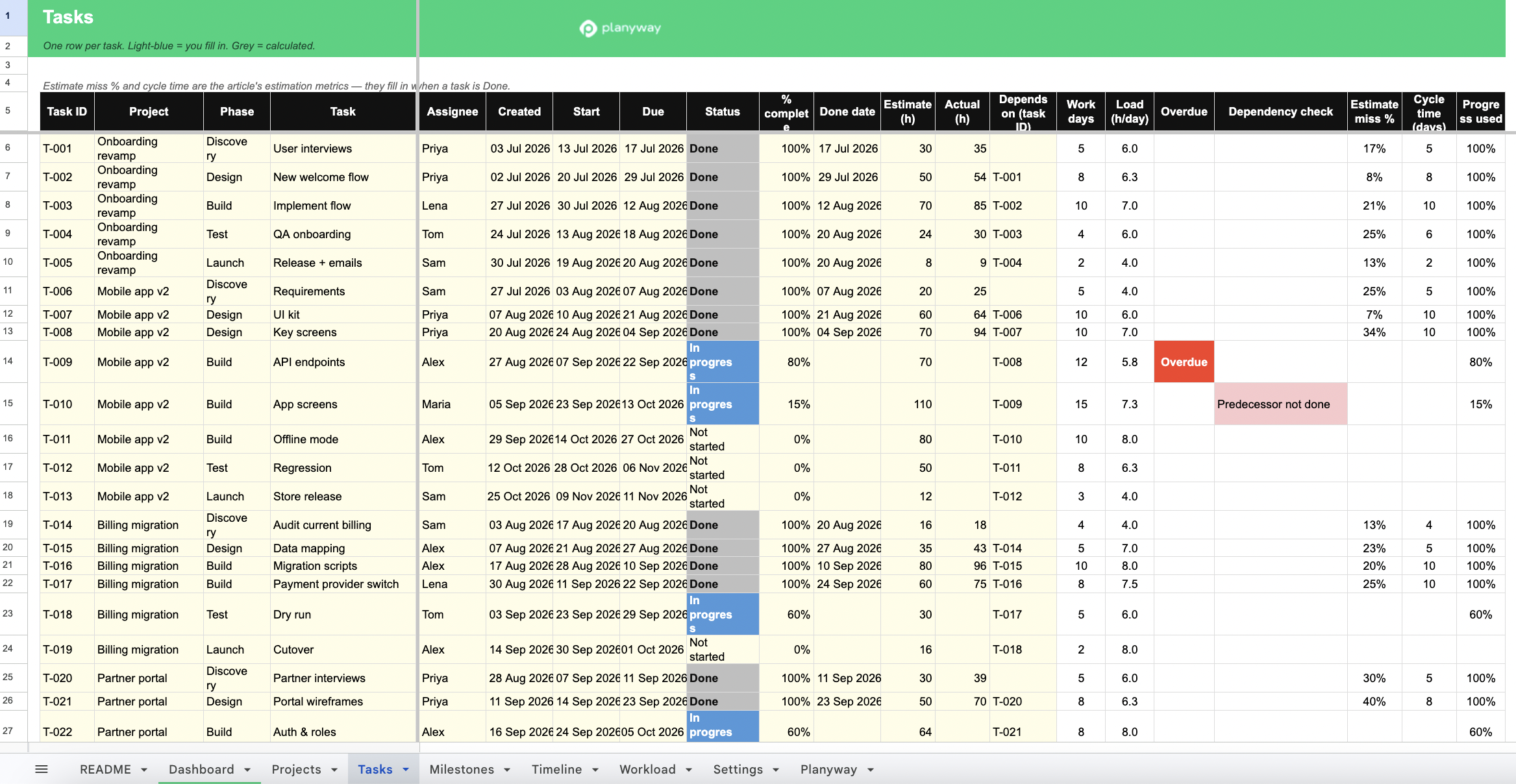This screenshot has height=784, width=1516.
Task: Expand Workload tab dropdown arrow
Action: pos(689,770)
